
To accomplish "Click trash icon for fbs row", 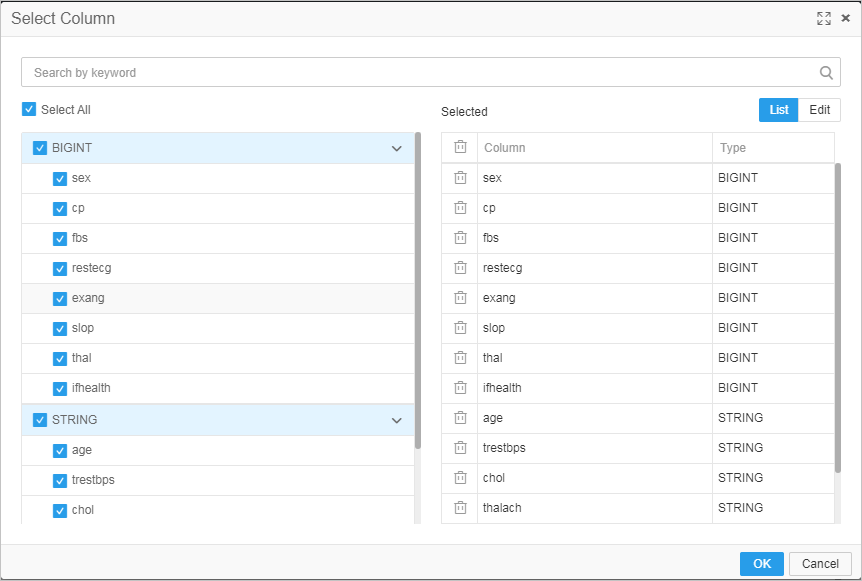I will [460, 237].
